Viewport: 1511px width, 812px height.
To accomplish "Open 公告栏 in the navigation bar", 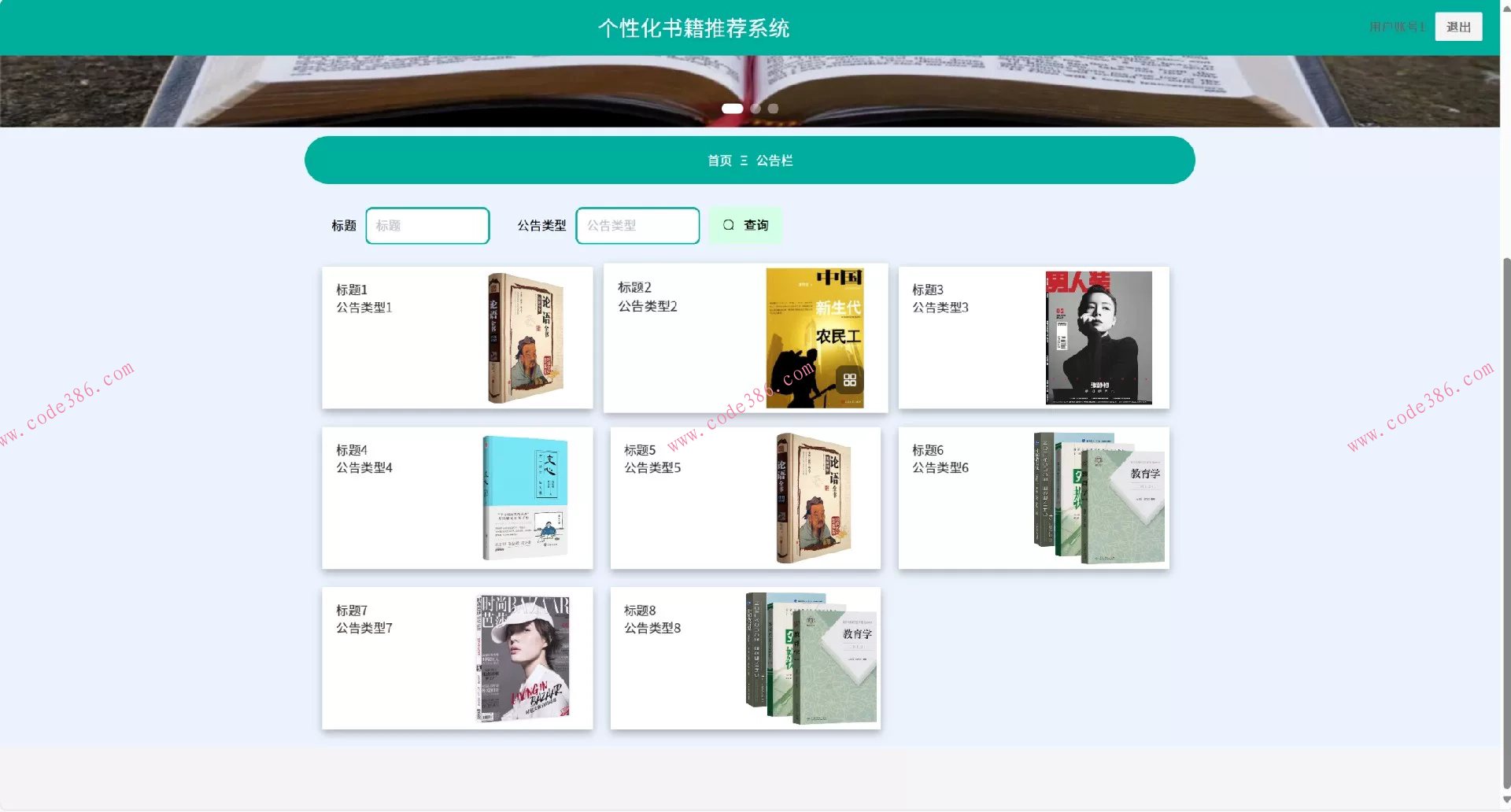I will 774,161.
